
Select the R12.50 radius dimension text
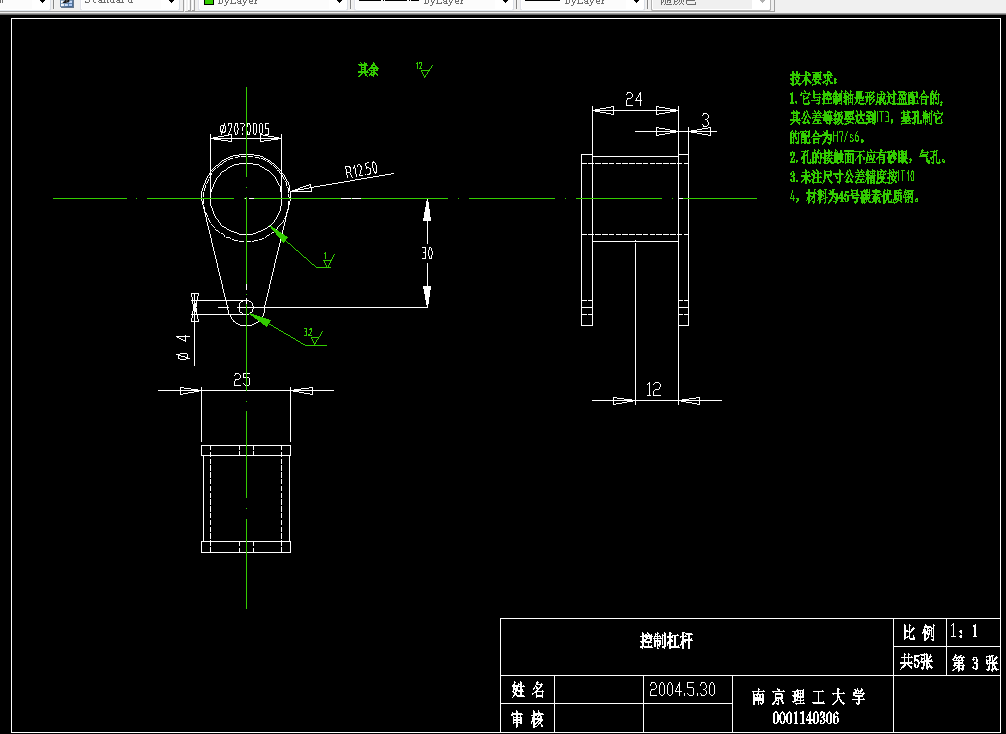coord(361,169)
